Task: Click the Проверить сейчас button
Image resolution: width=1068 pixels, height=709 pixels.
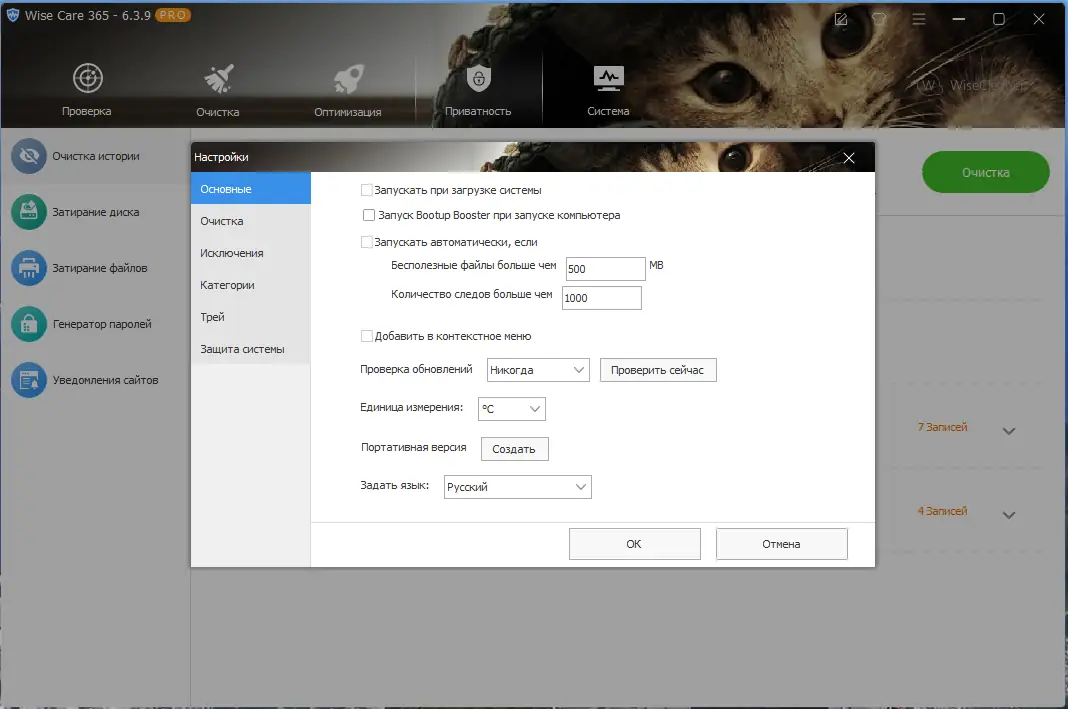Action: tap(658, 370)
